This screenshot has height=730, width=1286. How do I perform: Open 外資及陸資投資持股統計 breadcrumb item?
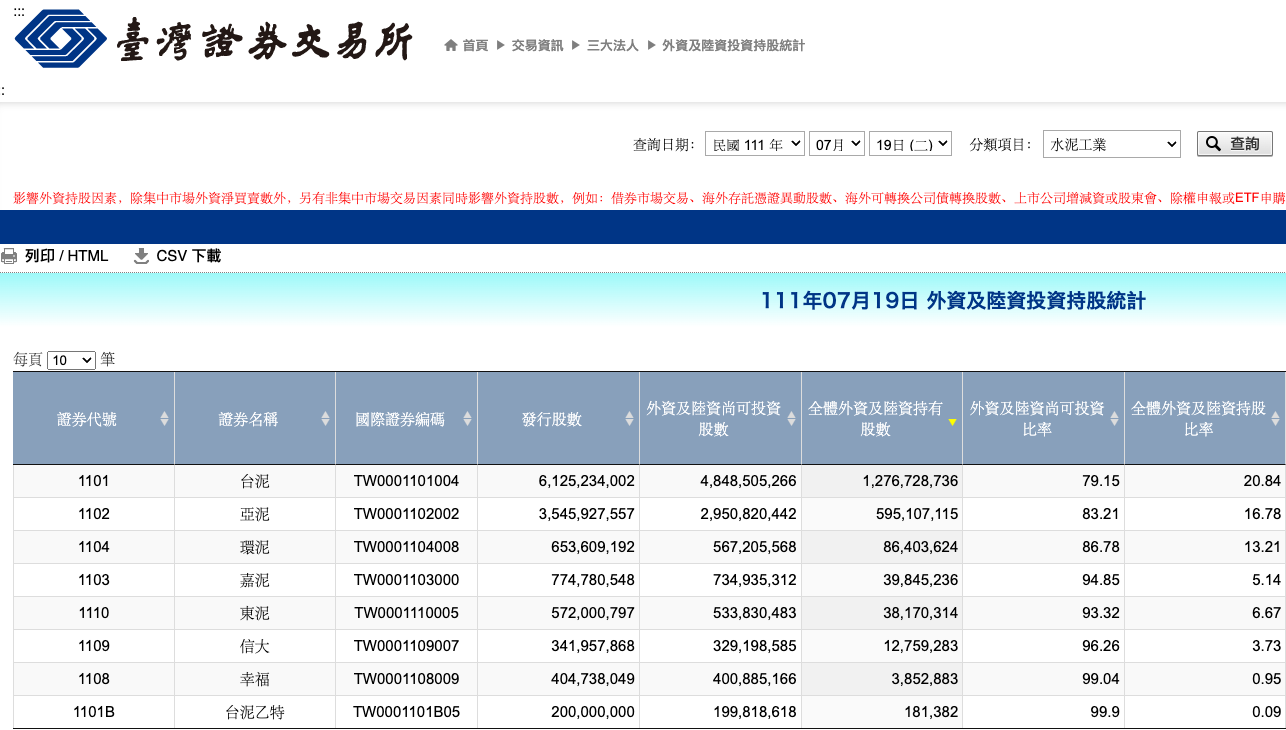(x=733, y=45)
